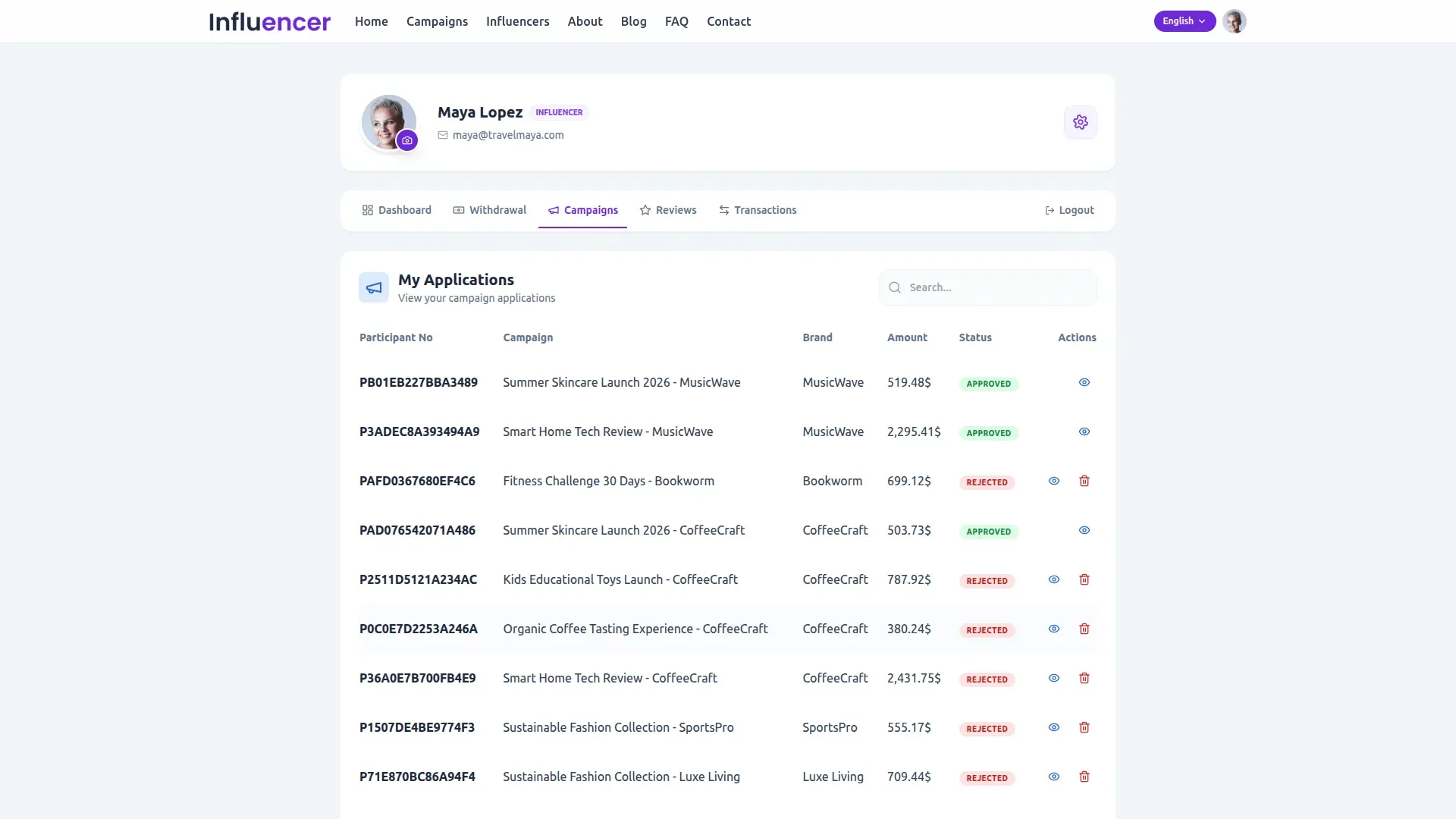Viewport: 1456px width, 819px height.
Task: Delete the Kids Educational Toys Launch application
Action: pyautogui.click(x=1084, y=579)
